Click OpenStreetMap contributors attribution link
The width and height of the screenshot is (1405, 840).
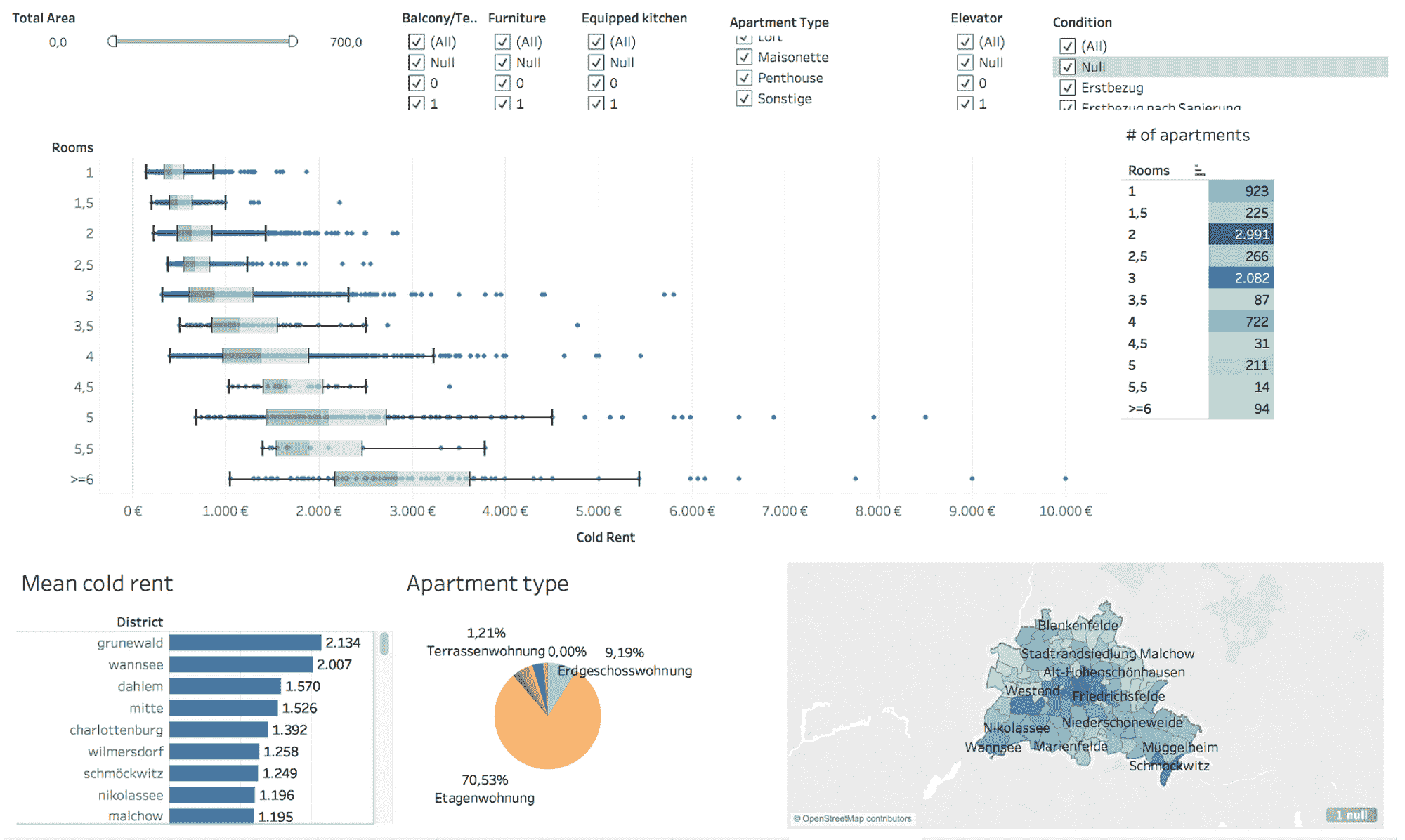point(852,818)
